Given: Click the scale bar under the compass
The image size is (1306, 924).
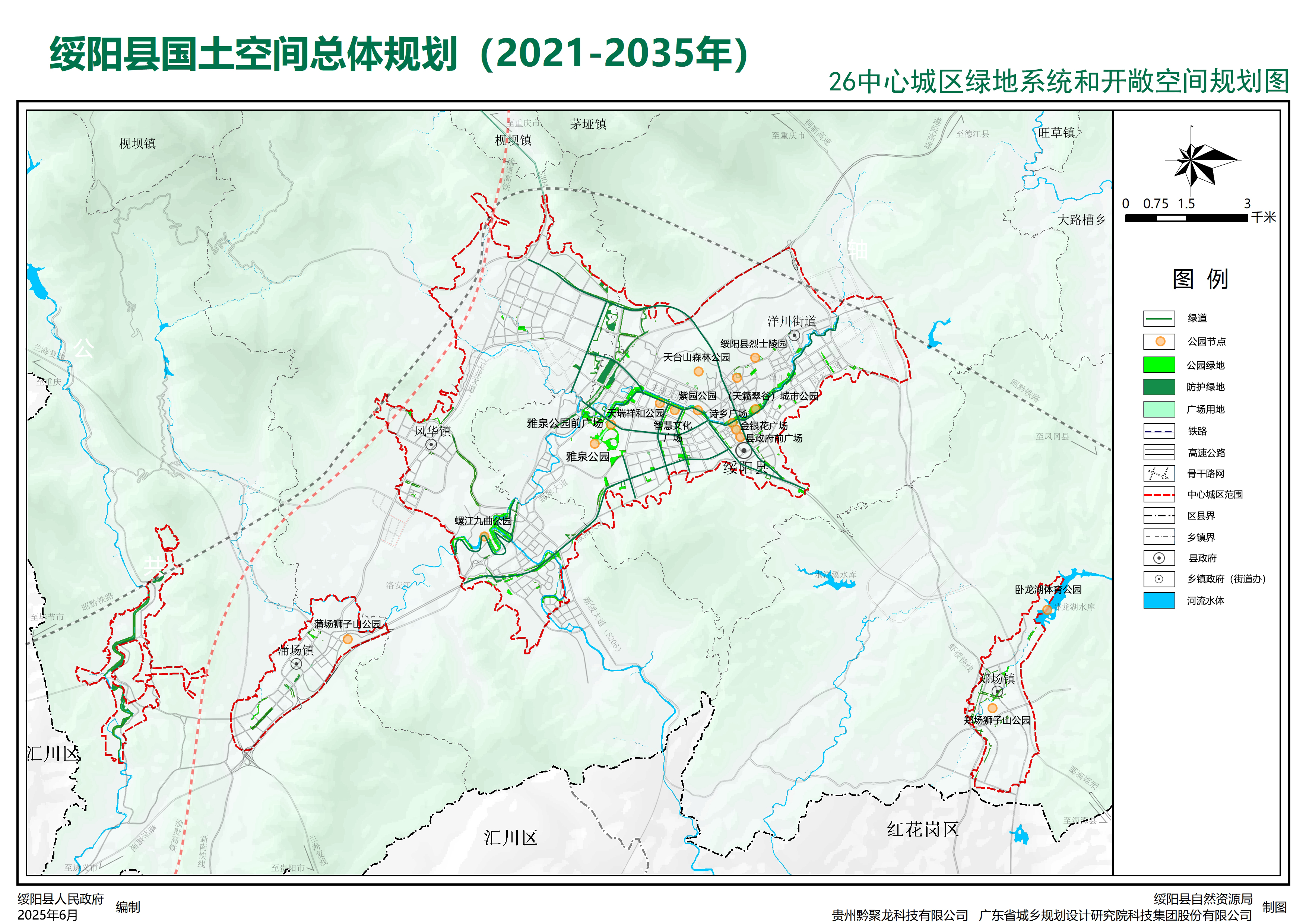Looking at the screenshot, I should tap(1186, 218).
